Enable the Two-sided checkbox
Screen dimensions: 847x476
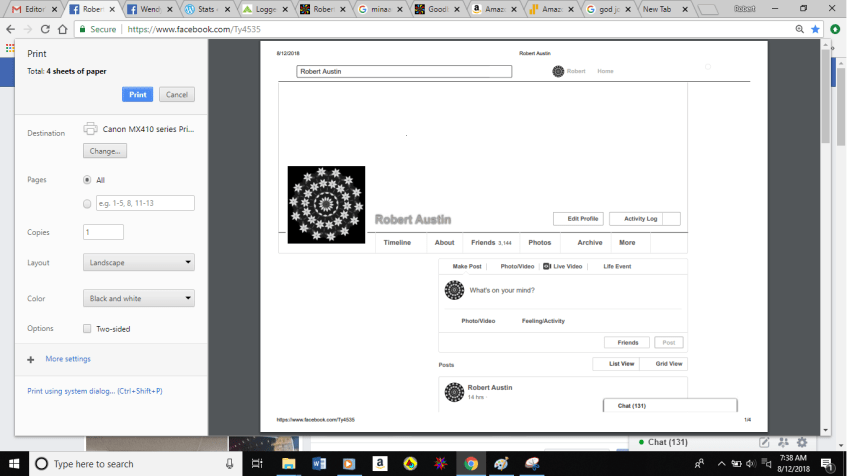tap(87, 328)
